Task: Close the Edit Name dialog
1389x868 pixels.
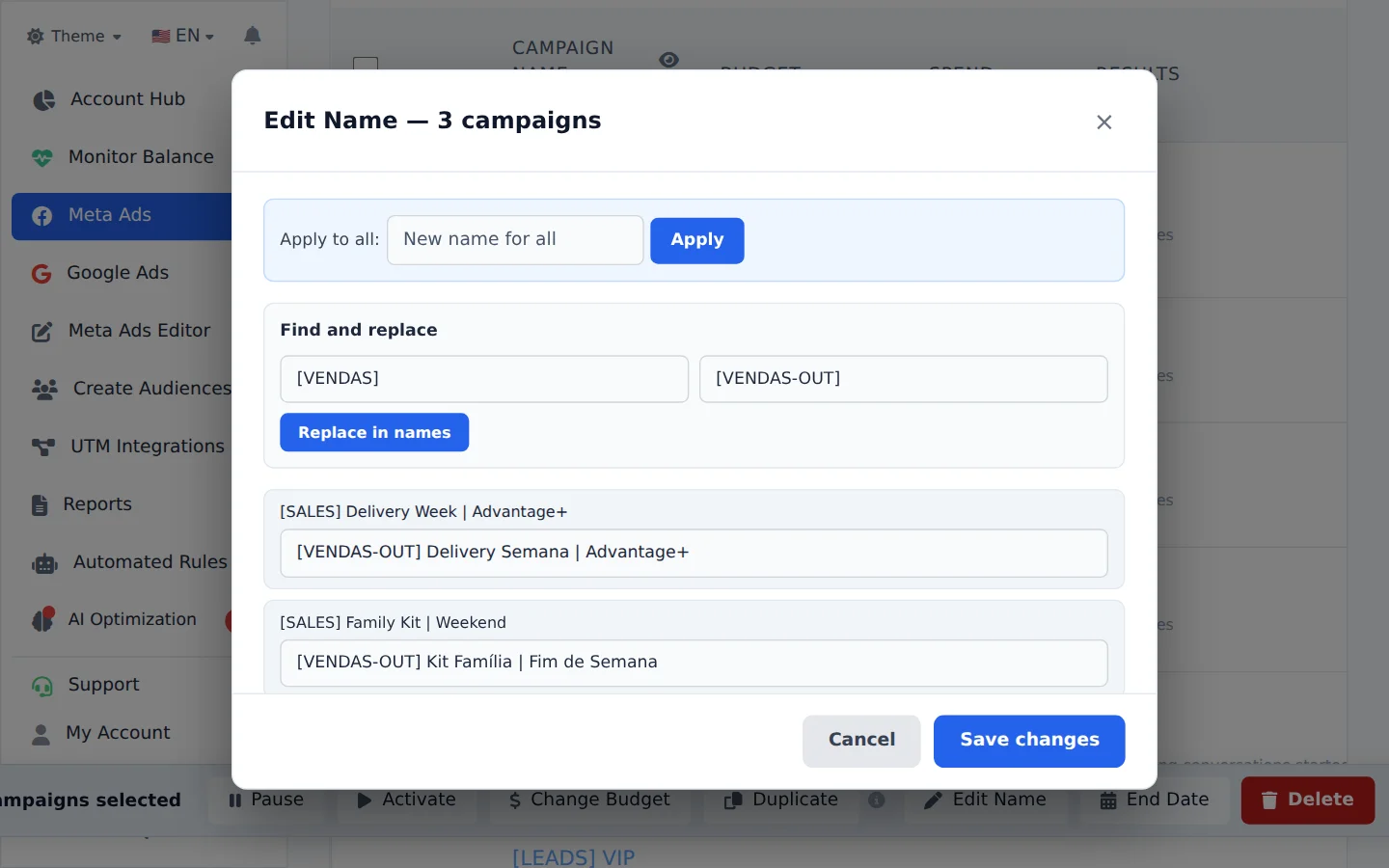Action: pos(1104,122)
